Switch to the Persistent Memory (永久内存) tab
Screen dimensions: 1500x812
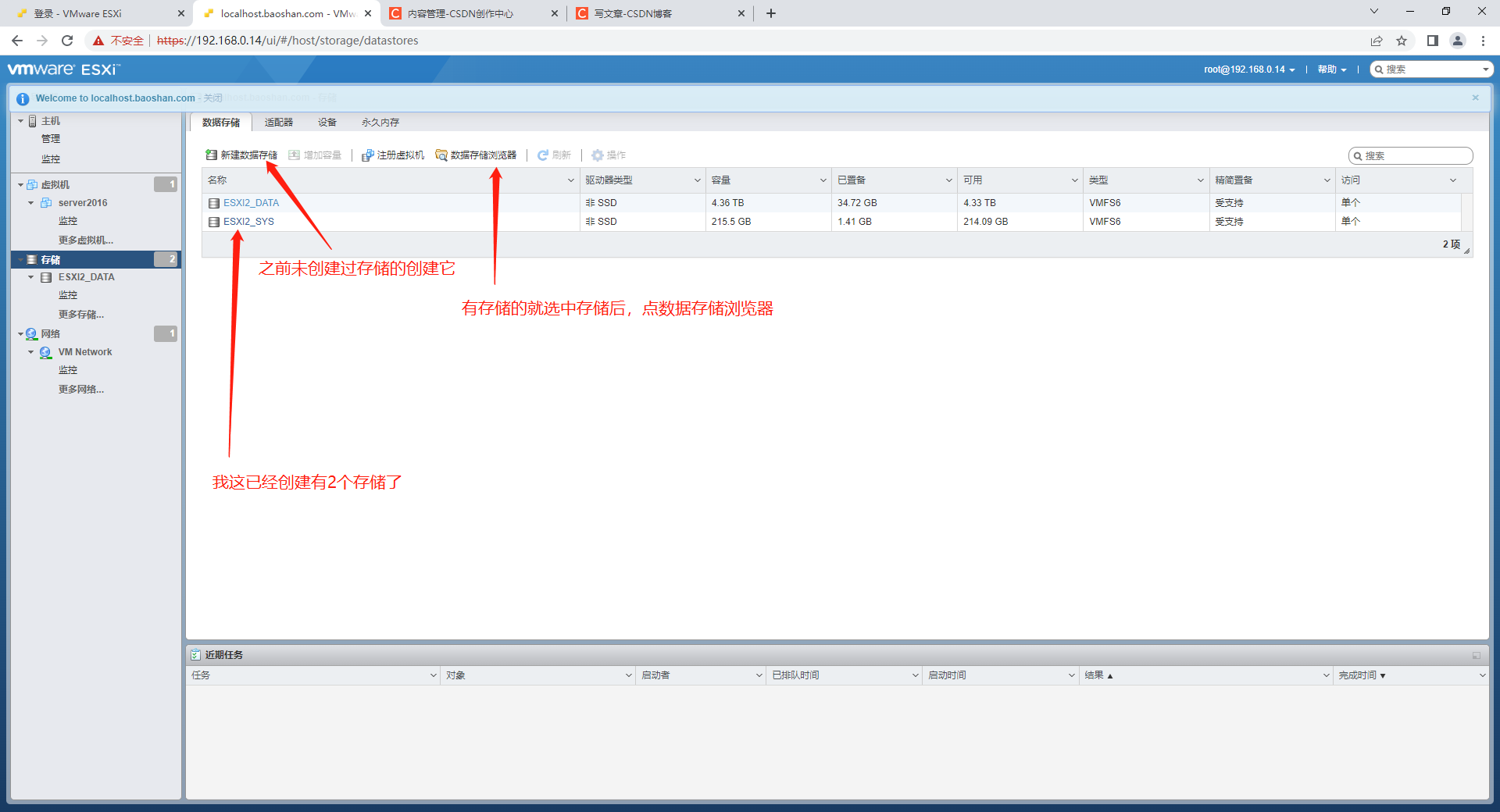(380, 123)
